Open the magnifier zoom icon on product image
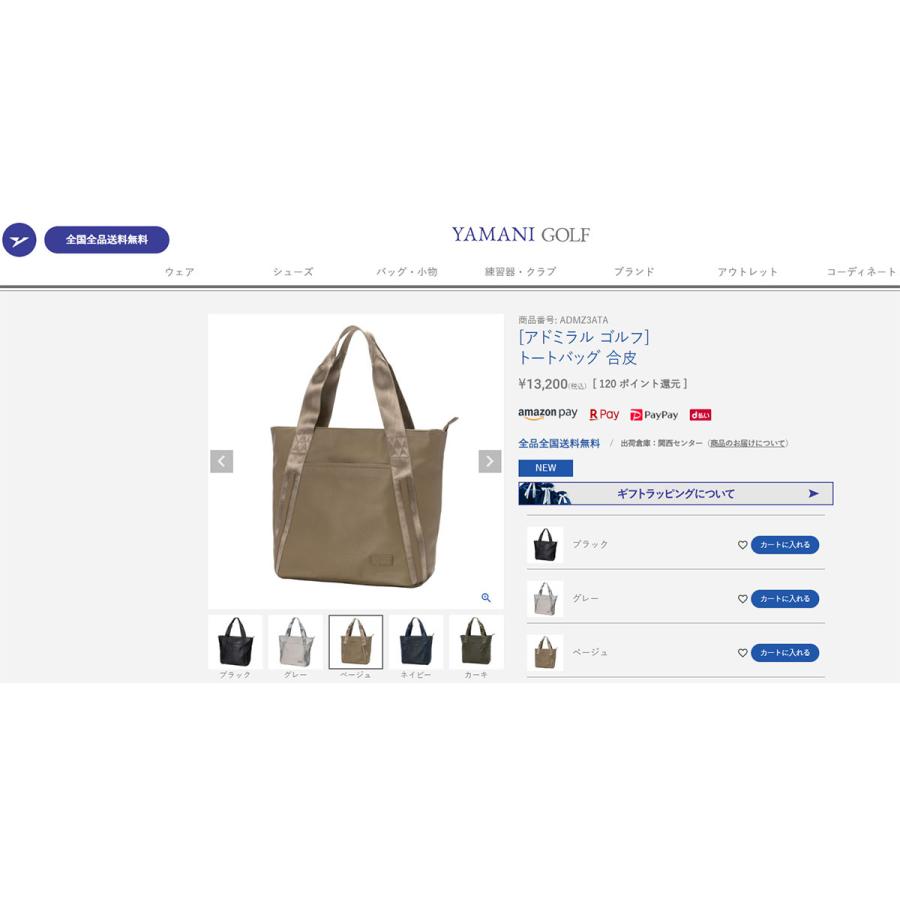 [486, 598]
